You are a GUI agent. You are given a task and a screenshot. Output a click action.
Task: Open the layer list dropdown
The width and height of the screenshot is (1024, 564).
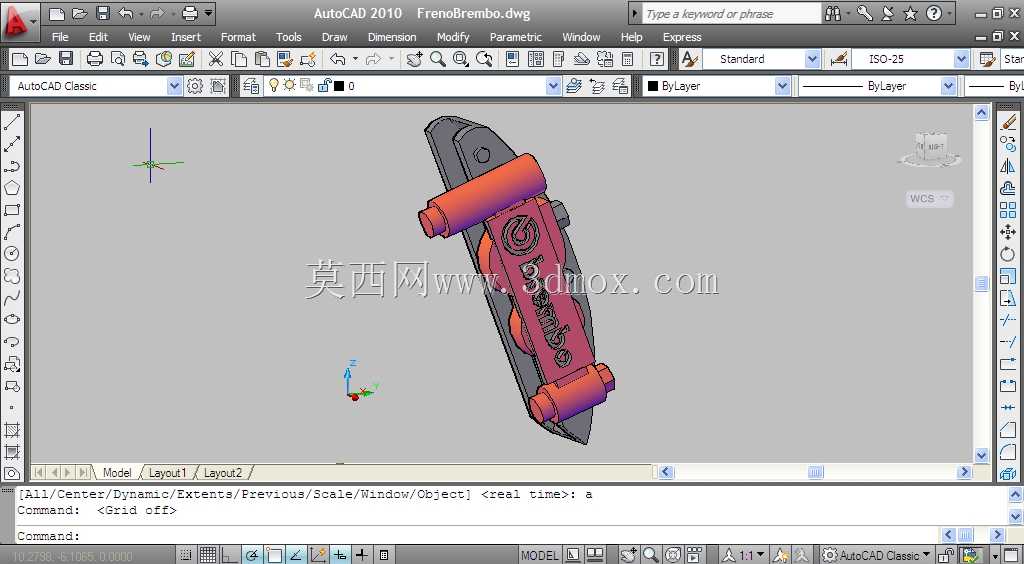pos(553,86)
